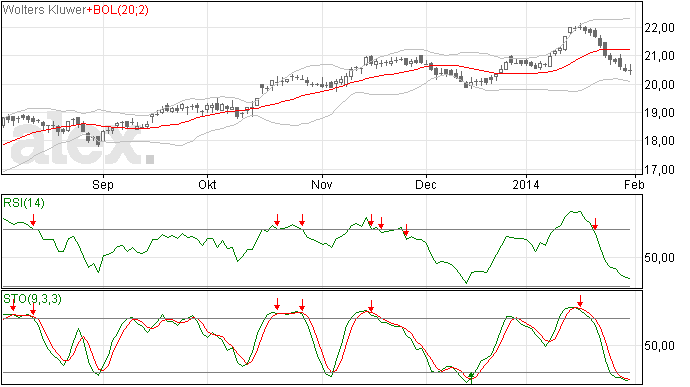Click the '50,00' value on the STO axis

pyautogui.click(x=659, y=346)
